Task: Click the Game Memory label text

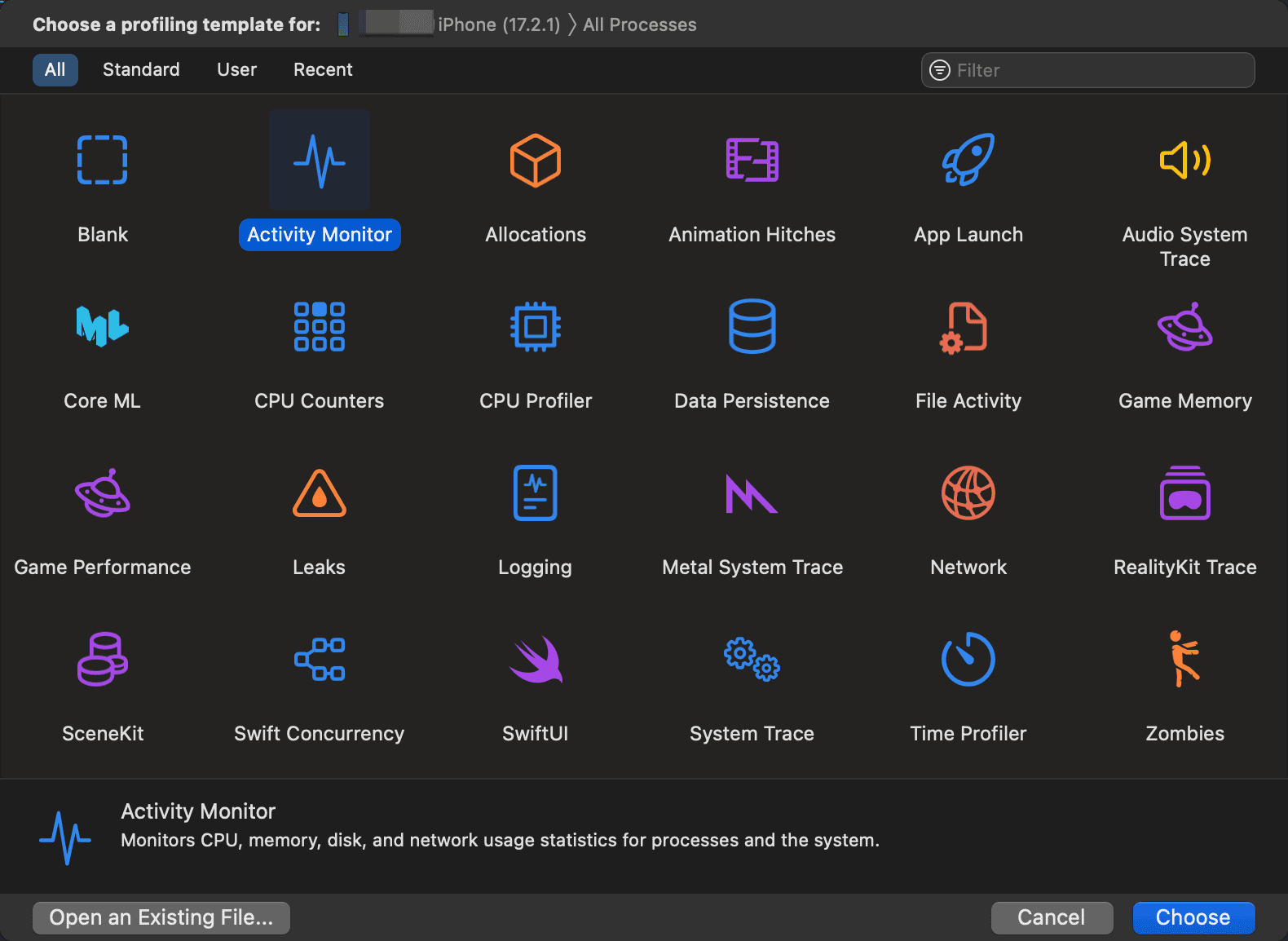Action: click(x=1185, y=401)
